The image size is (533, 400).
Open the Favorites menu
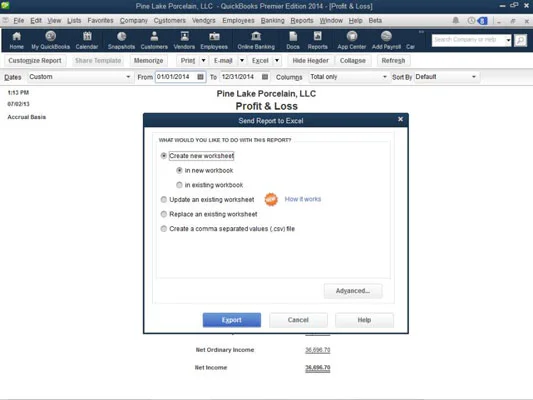pyautogui.click(x=100, y=20)
